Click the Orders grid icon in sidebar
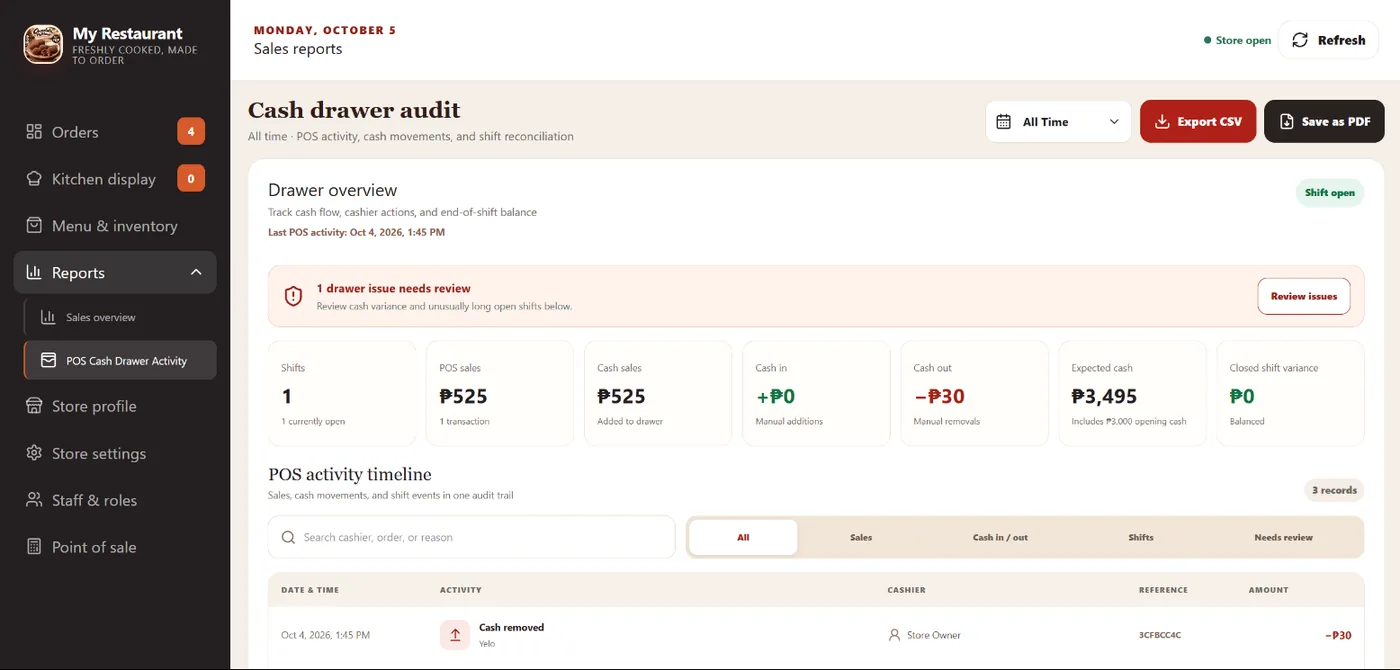 point(34,132)
